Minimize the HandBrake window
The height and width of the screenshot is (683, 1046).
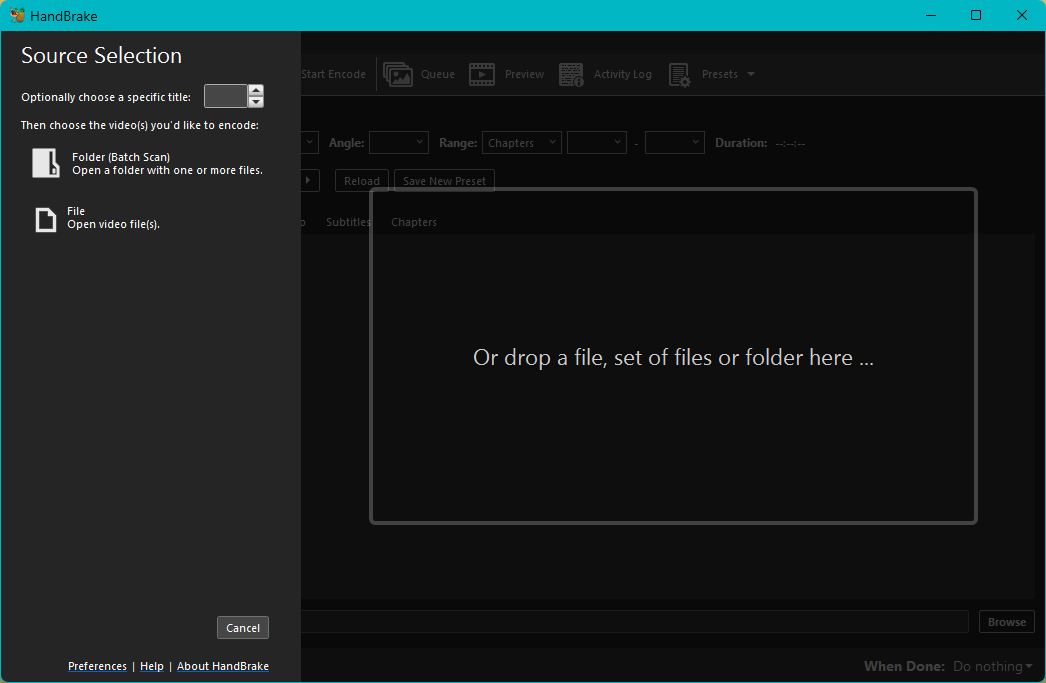click(x=931, y=15)
